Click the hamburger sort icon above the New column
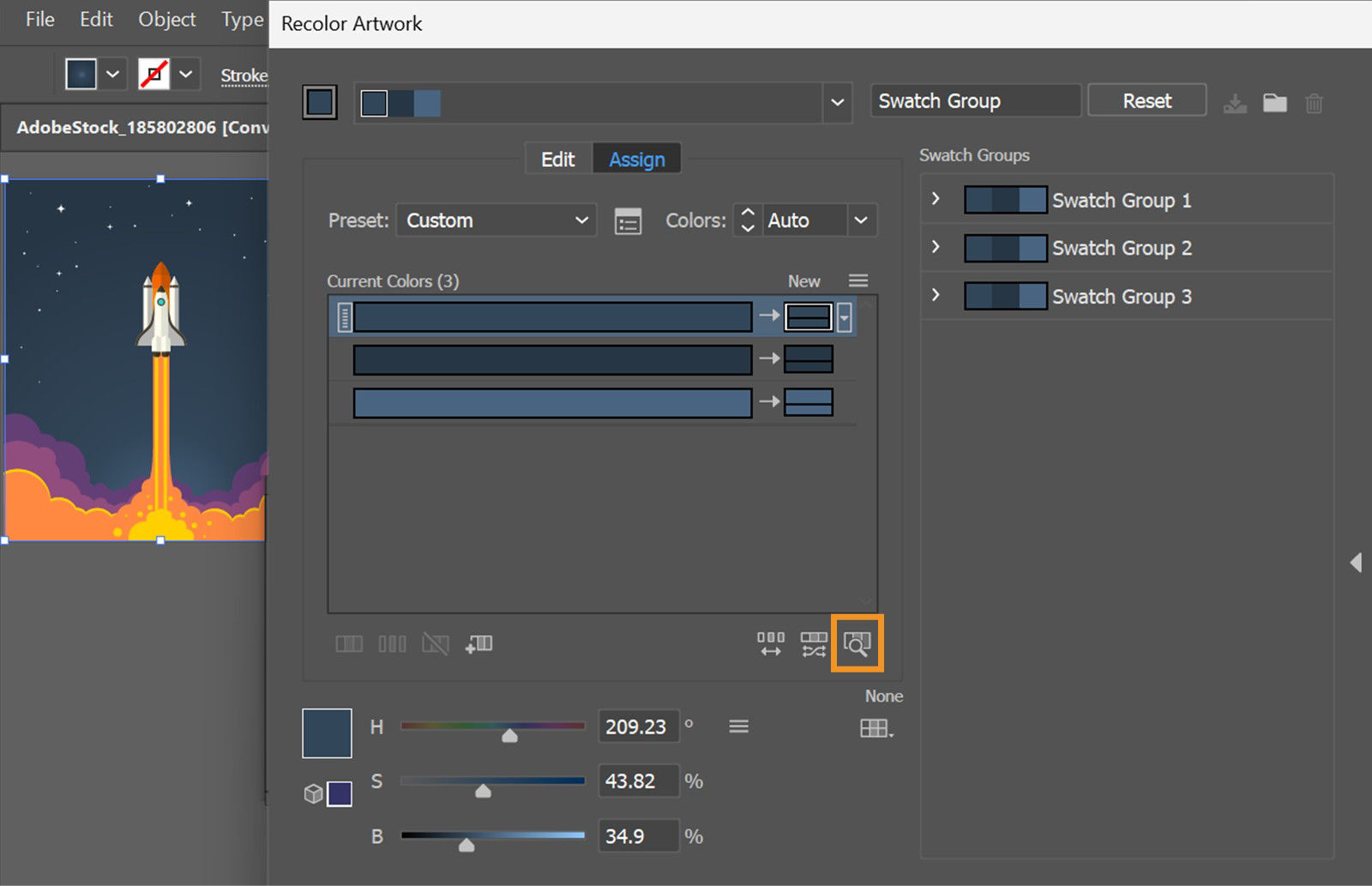 point(857,280)
